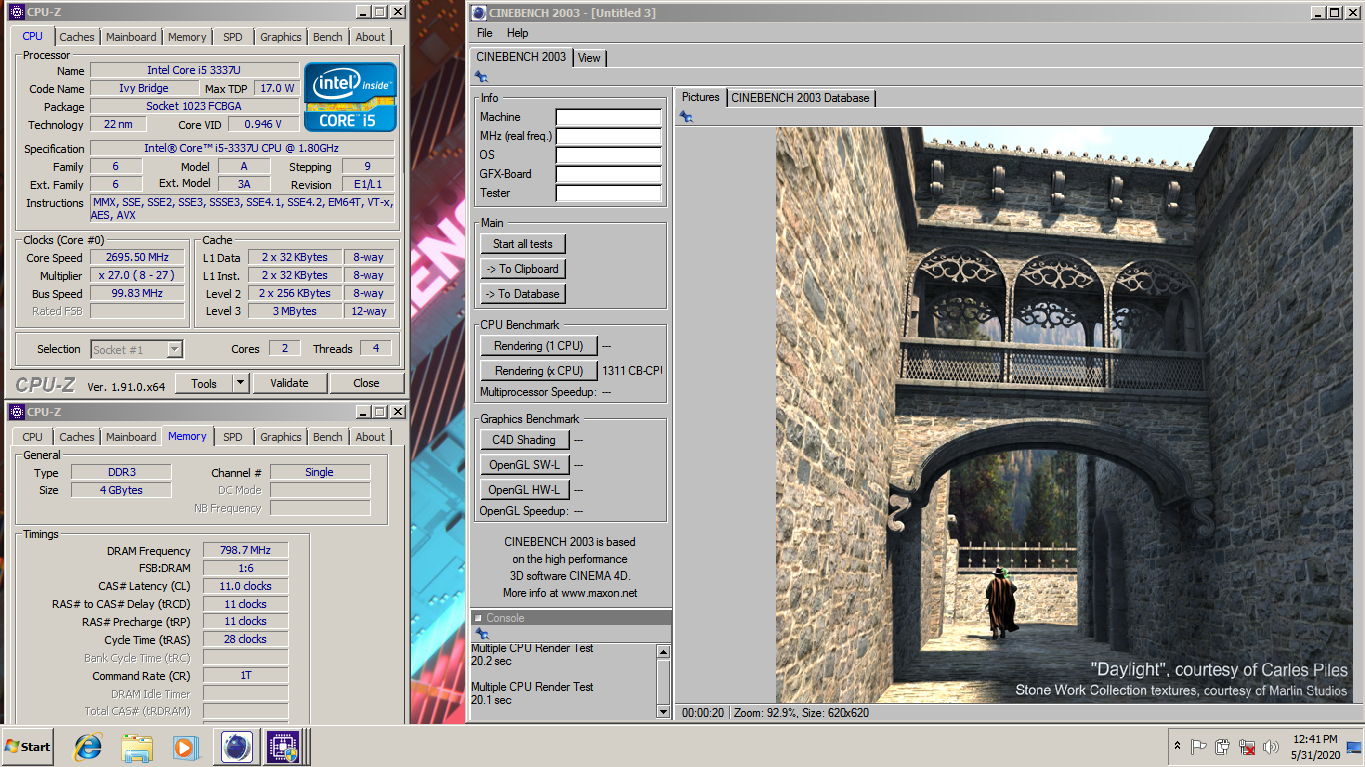Screen dimensions: 1365x767
Task: Switch to the View tab in CINEBENCH
Action: (x=590, y=58)
